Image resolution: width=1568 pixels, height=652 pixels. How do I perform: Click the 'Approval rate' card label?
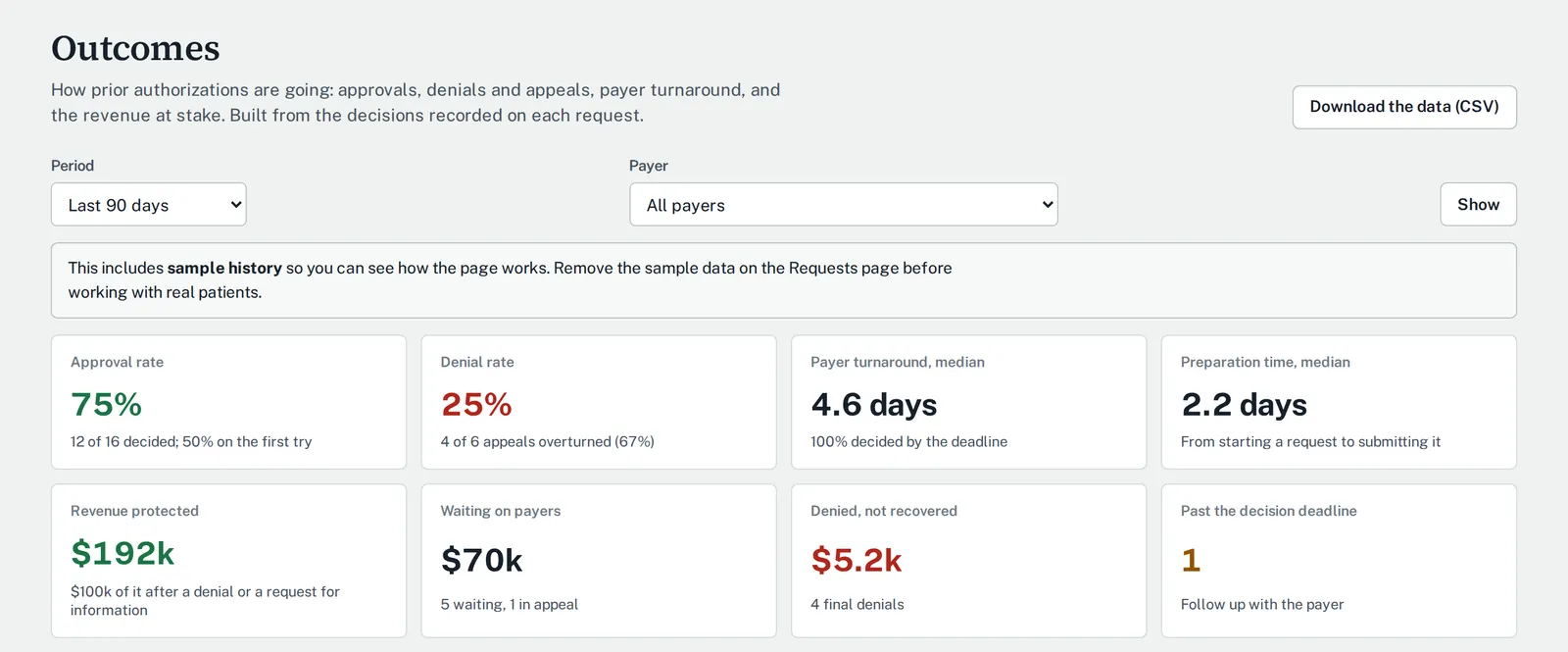coord(117,362)
